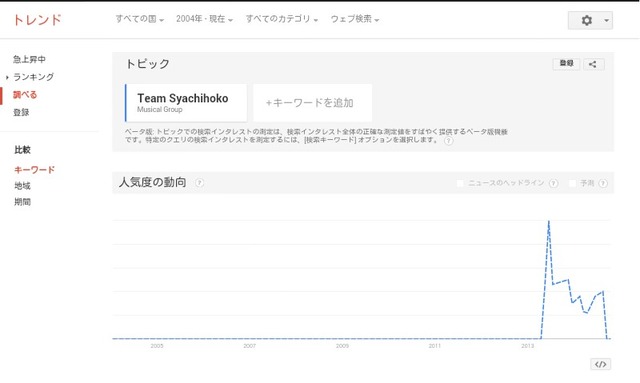The height and width of the screenshot is (383, 640).
Task: Enable ニュースのヘッドライン checkbox
Action: coord(460,183)
